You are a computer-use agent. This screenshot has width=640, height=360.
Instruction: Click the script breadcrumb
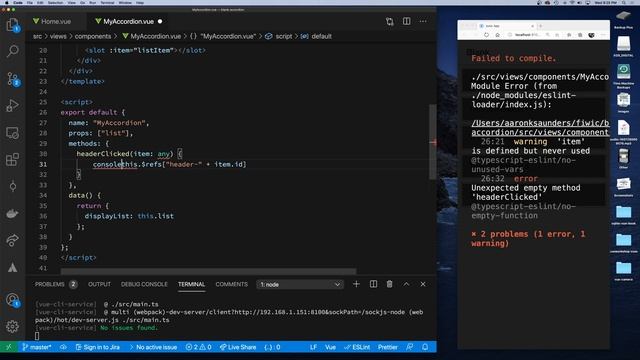tap(279, 36)
